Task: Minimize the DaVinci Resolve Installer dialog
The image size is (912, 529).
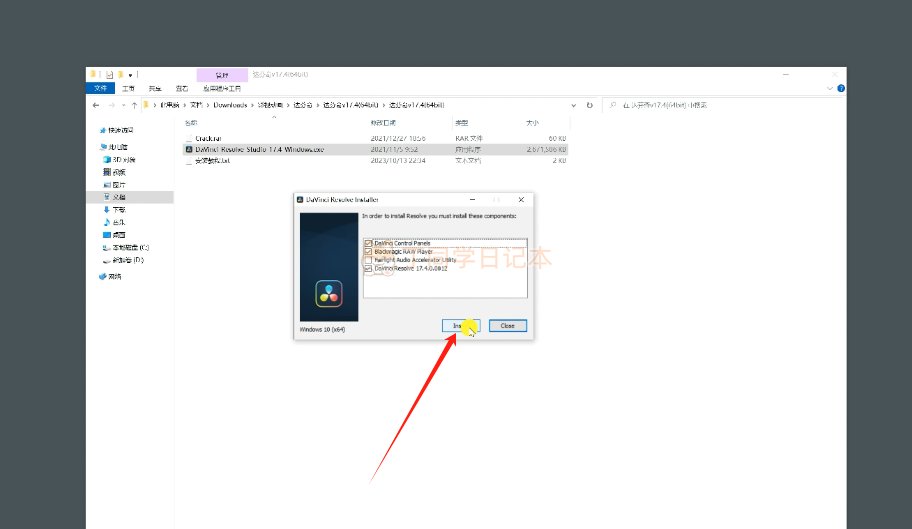Action: [x=472, y=199]
